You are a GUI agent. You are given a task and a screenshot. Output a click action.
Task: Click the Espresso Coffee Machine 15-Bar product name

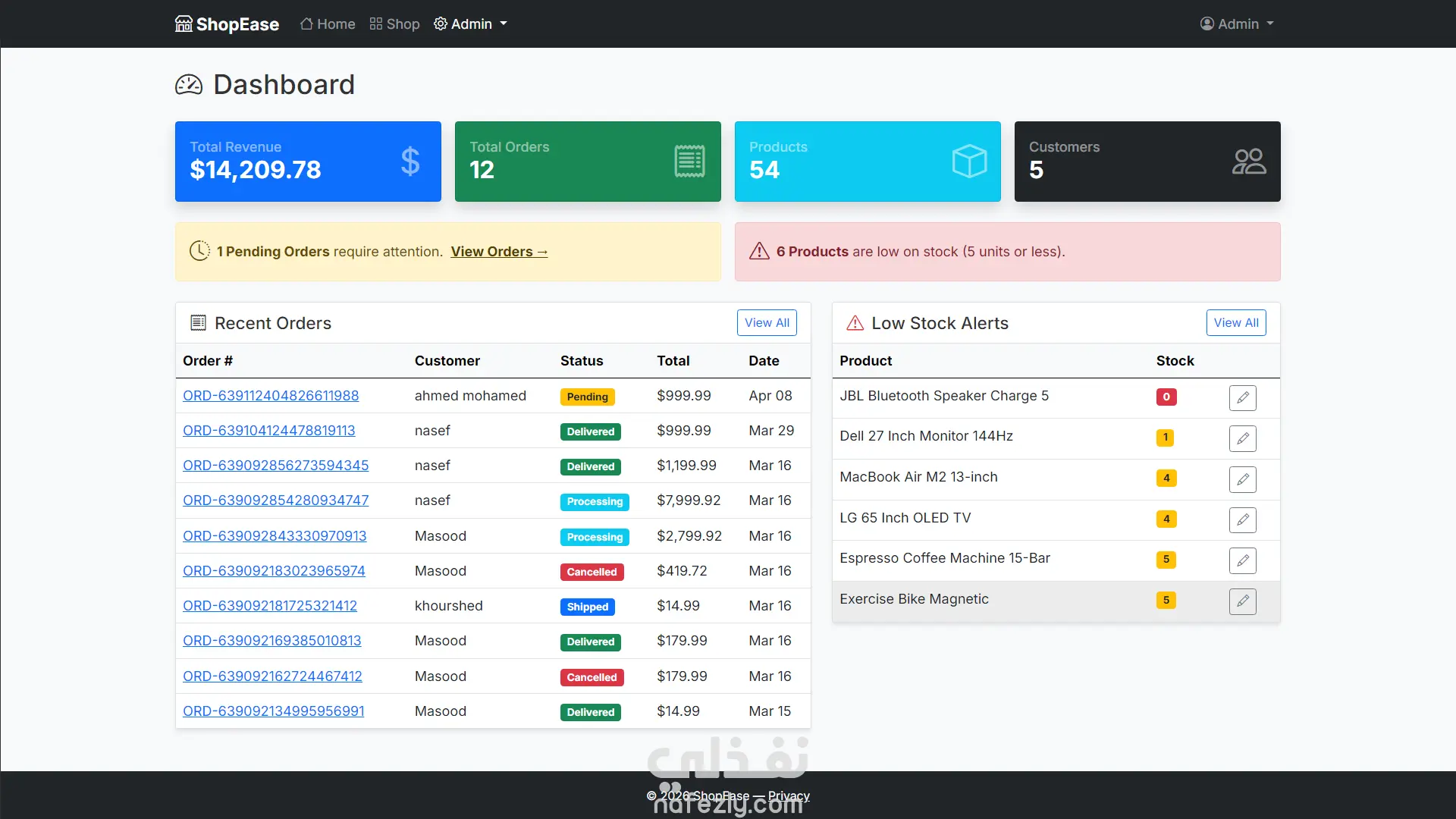[x=945, y=558]
